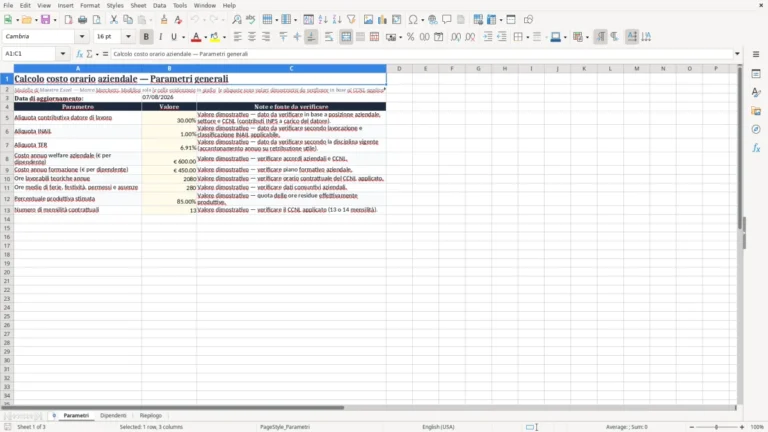Click the Function Wizard fx icon
The height and width of the screenshot is (432, 768).
[79, 54]
